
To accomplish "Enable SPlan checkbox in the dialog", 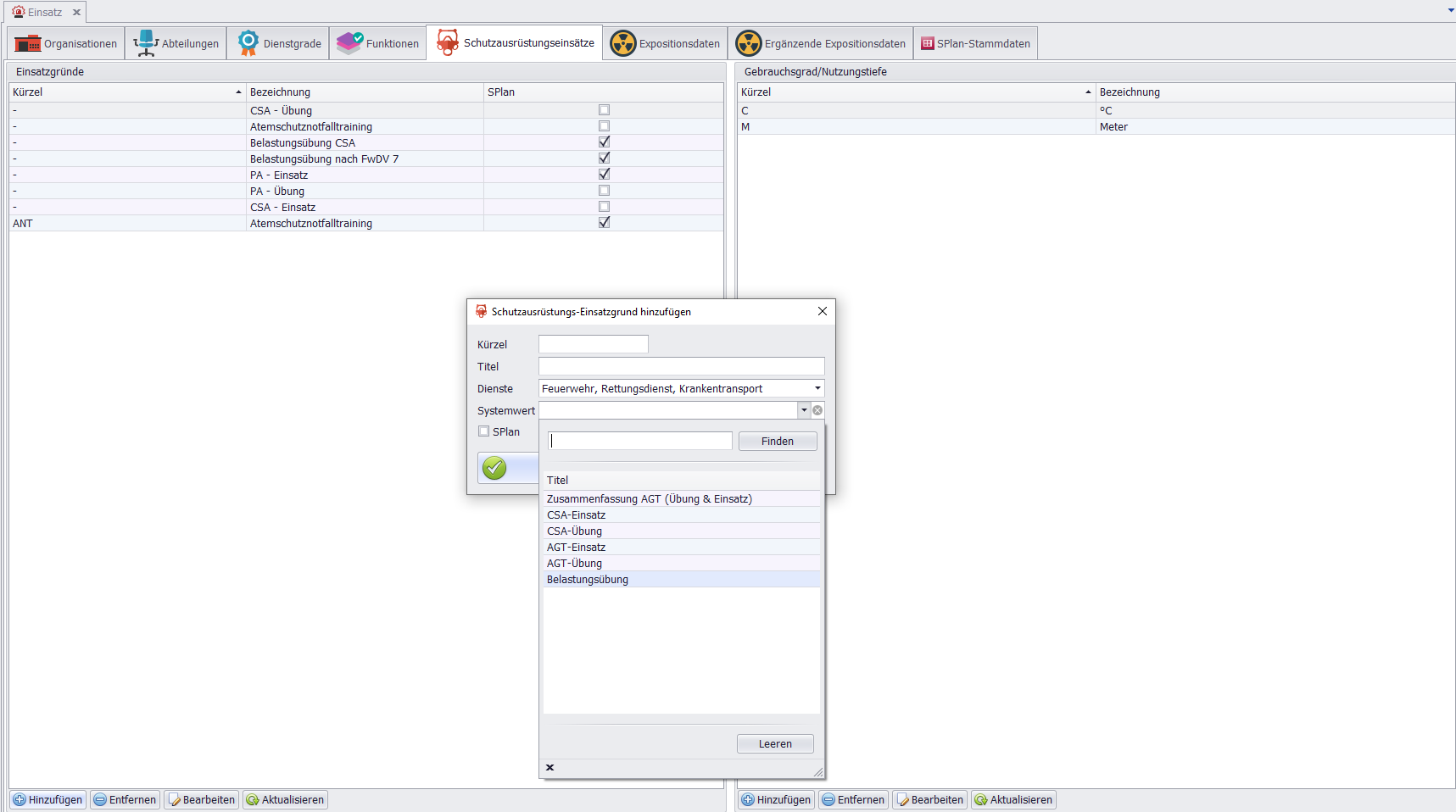I will [484, 431].
